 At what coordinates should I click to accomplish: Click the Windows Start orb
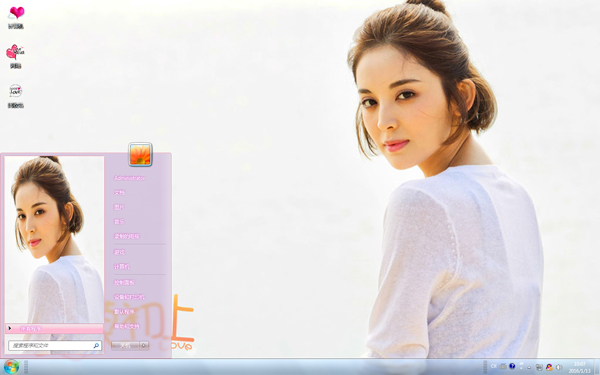point(11,367)
